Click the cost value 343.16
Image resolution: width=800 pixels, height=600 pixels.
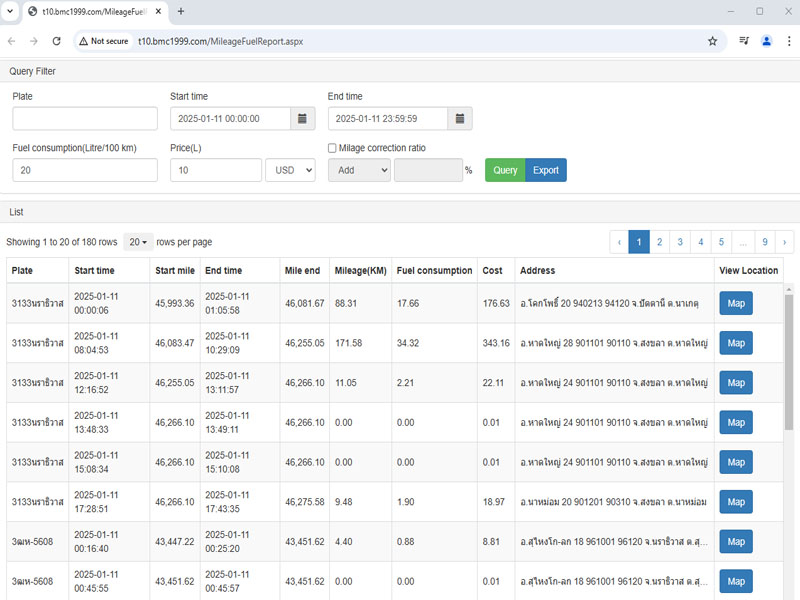[496, 343]
